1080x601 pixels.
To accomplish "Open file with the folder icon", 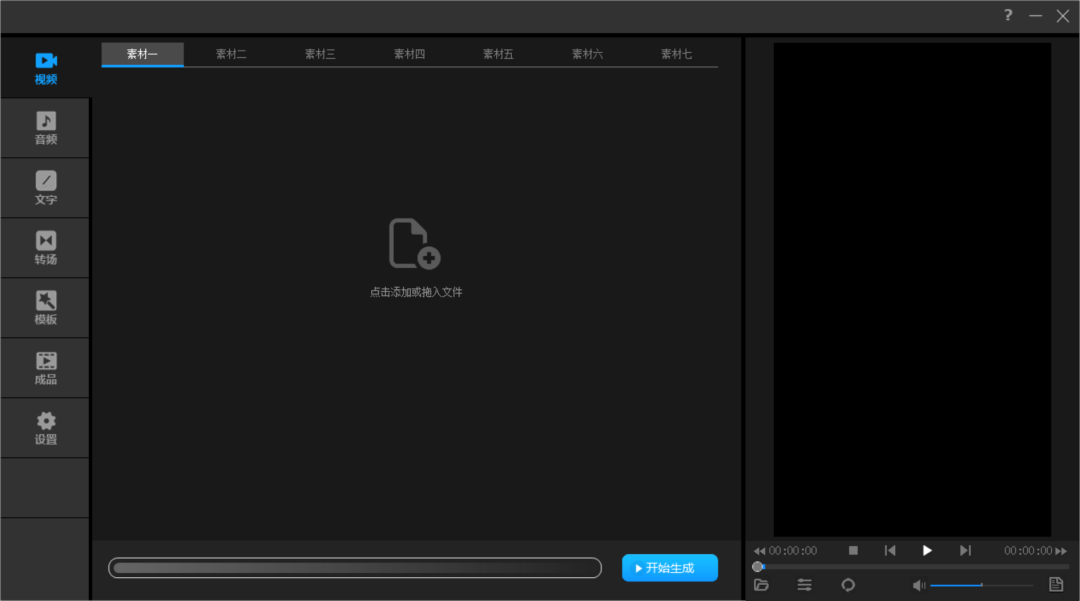I will point(761,585).
